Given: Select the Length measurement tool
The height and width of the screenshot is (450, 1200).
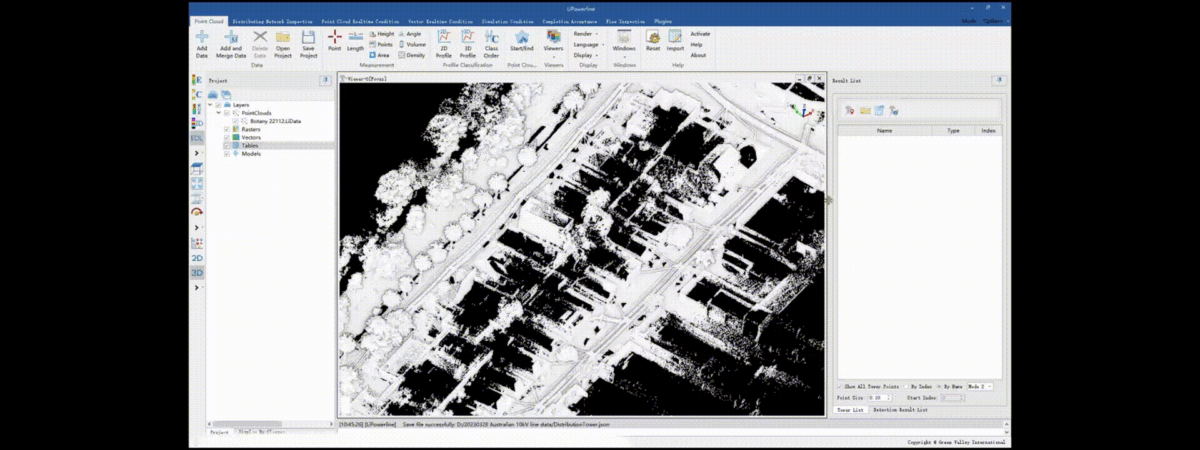Looking at the screenshot, I should pyautogui.click(x=355, y=41).
